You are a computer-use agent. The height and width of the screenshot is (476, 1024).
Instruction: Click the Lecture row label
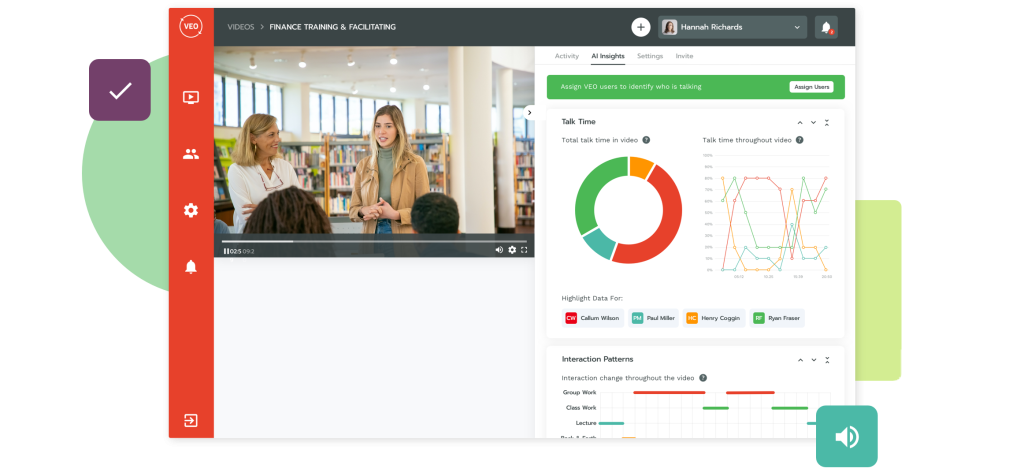pyautogui.click(x=586, y=423)
